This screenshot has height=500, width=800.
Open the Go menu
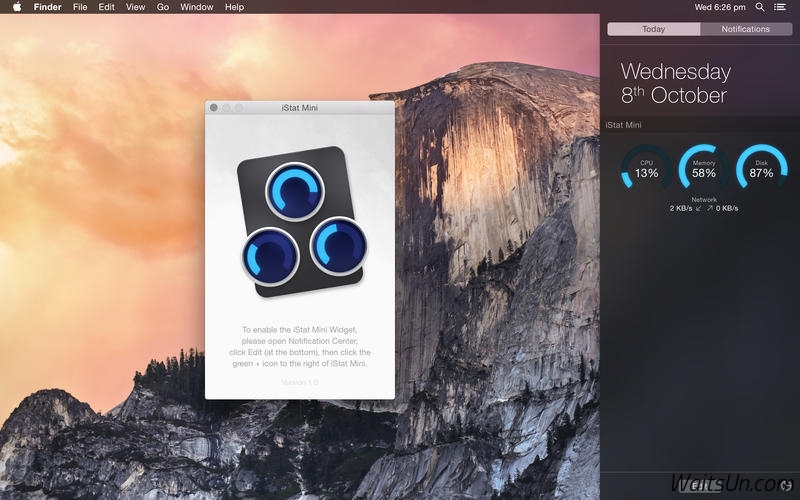coord(162,7)
